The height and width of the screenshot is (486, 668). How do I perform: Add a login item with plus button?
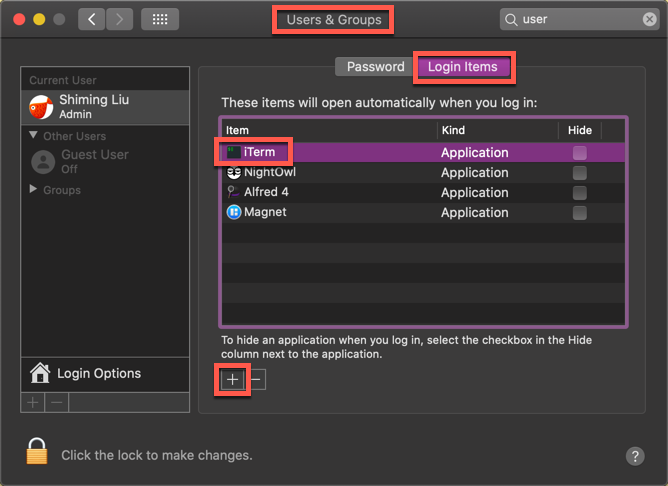[x=232, y=380]
